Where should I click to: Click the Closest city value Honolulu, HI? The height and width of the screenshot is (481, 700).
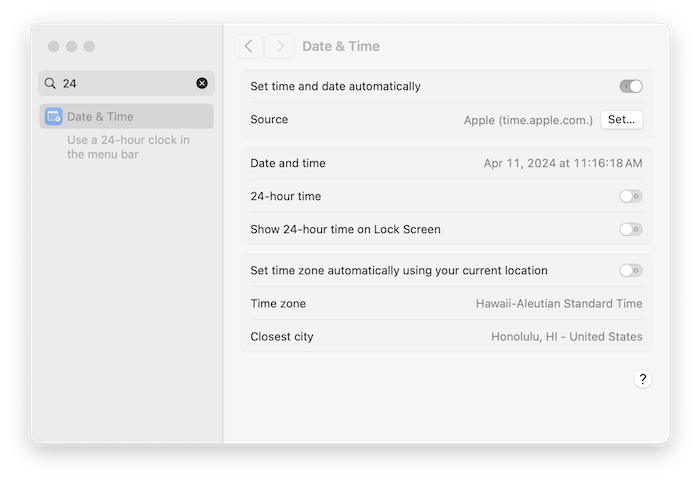pyautogui.click(x=567, y=337)
